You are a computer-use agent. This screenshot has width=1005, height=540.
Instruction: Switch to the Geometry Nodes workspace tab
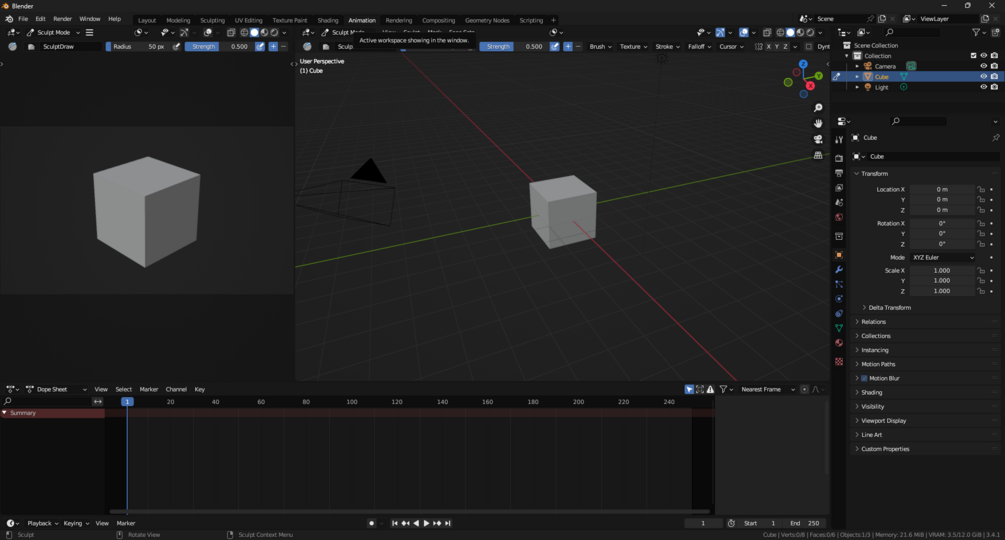point(487,20)
